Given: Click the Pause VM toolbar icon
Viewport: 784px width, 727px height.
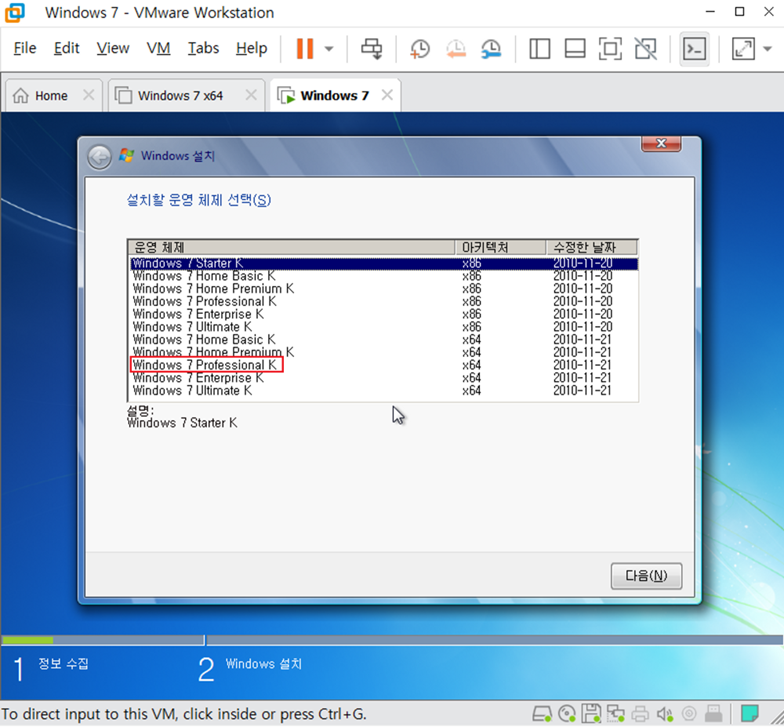Looking at the screenshot, I should (304, 48).
